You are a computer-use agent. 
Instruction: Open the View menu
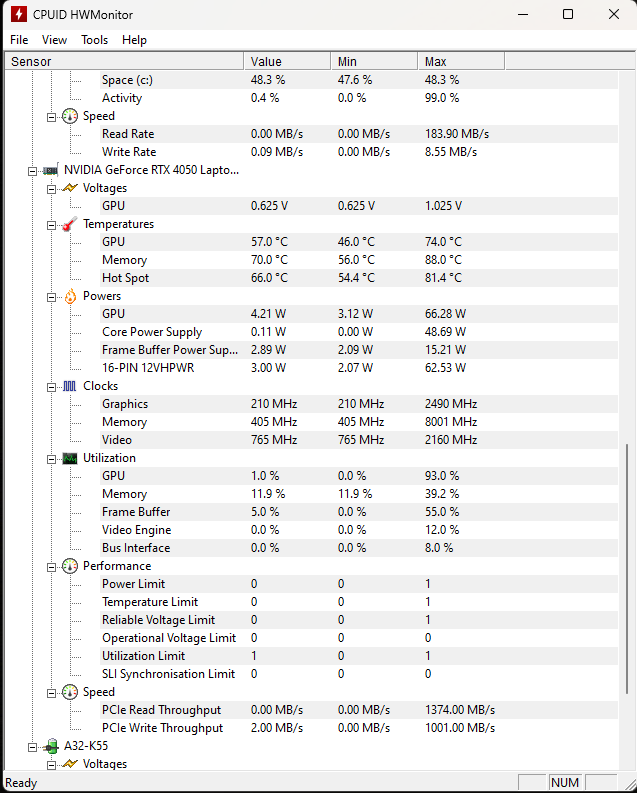tap(55, 40)
